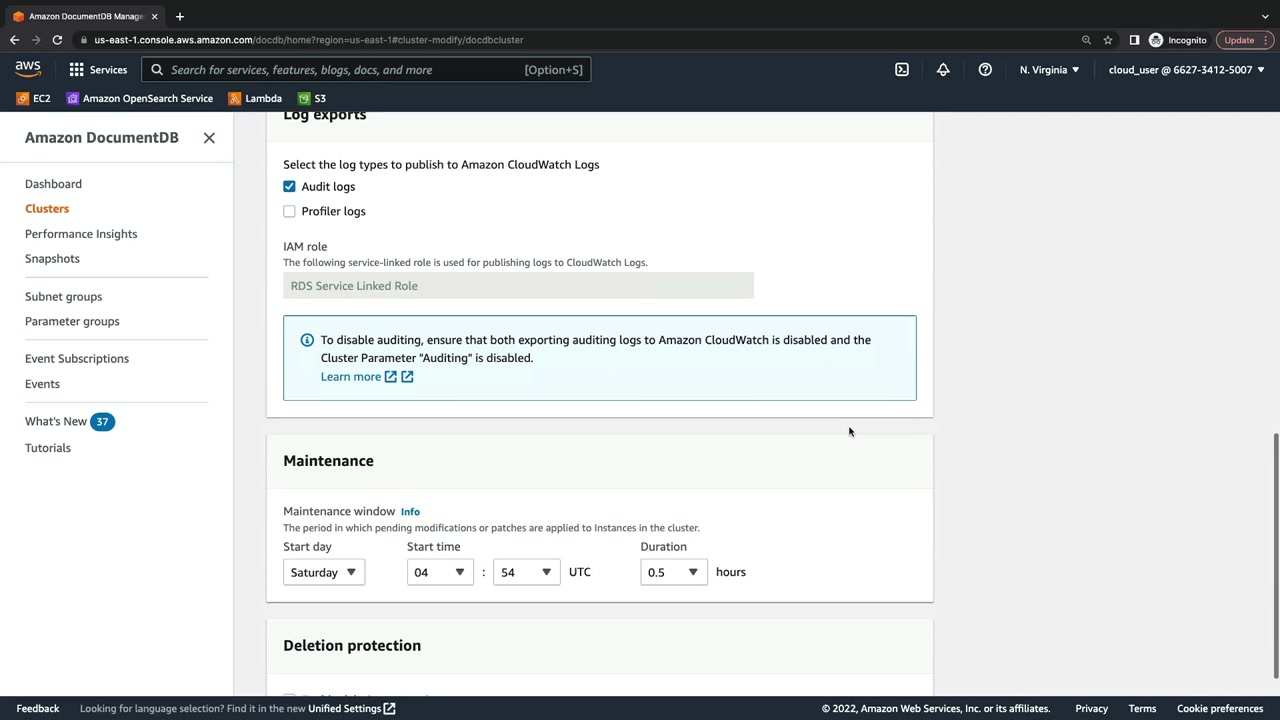Click the AWS logo home icon

pyautogui.click(x=28, y=69)
